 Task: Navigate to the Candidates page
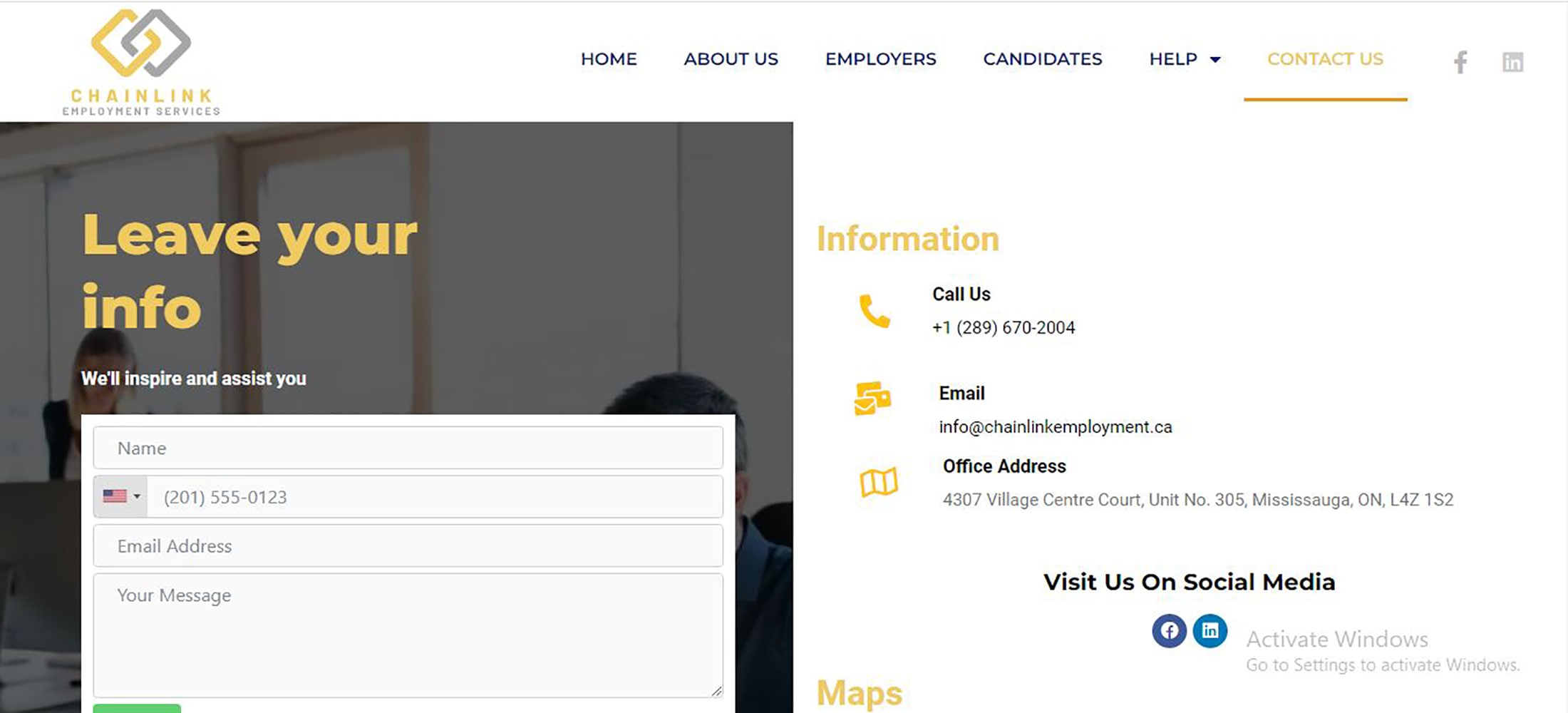(1042, 59)
